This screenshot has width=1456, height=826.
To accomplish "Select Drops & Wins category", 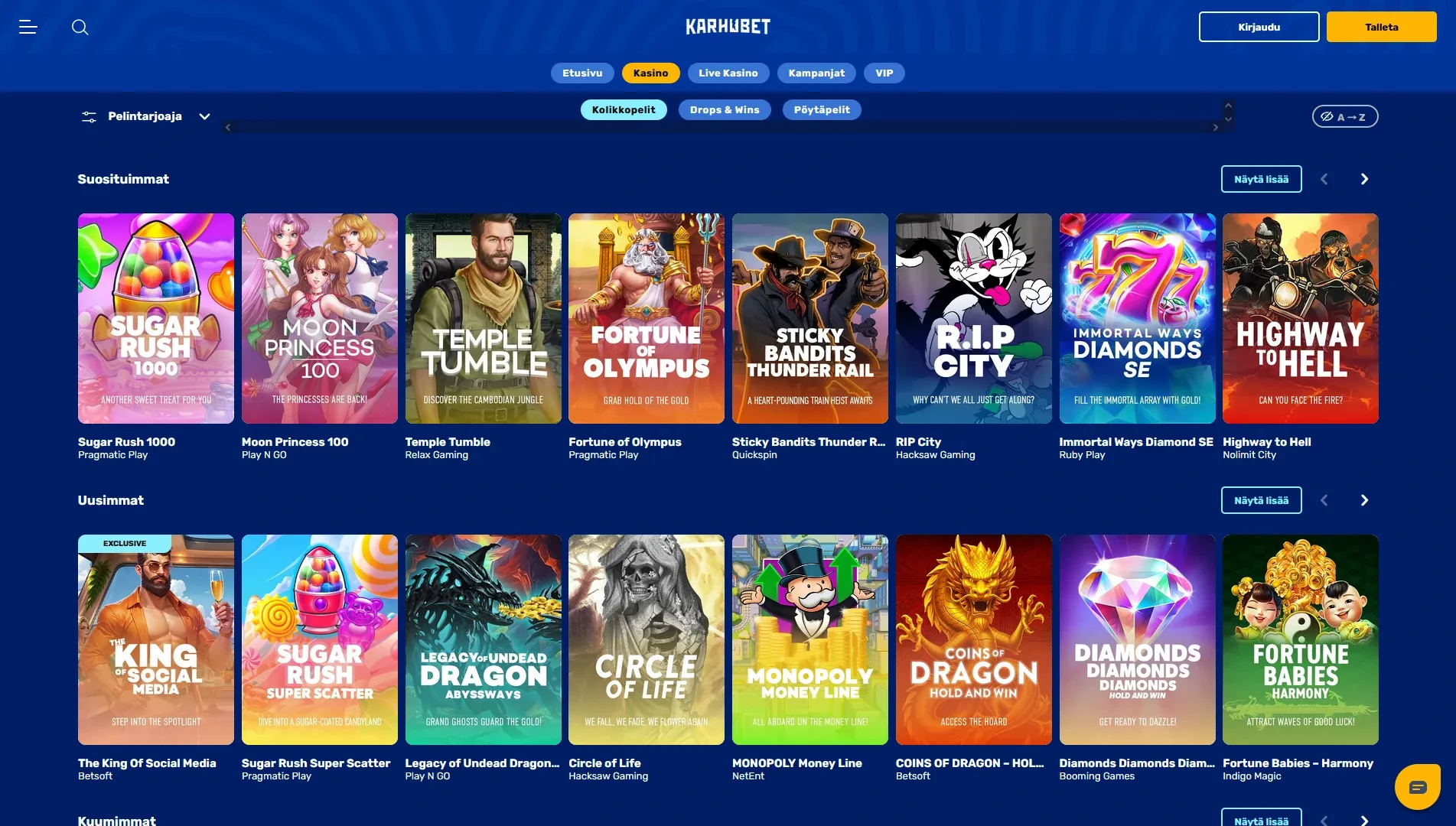I will [725, 109].
